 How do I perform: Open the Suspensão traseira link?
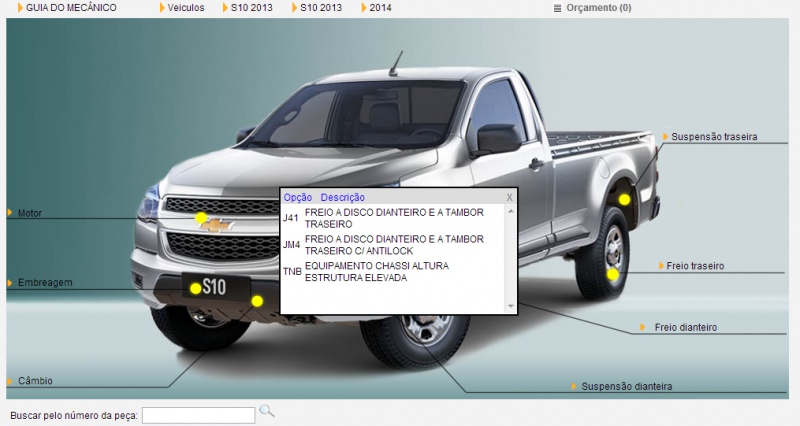pyautogui.click(x=714, y=137)
